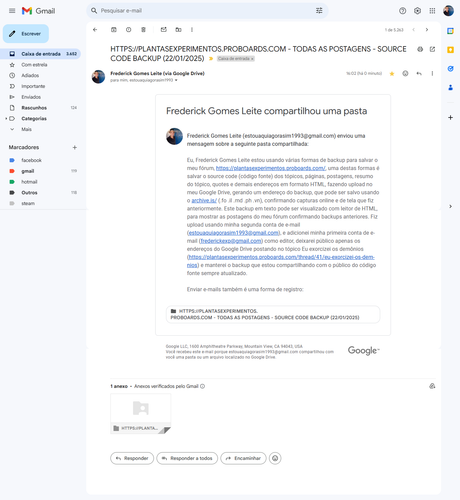Expand recipient details dropdown arrow
This screenshot has width=460, height=500.
[176, 80]
